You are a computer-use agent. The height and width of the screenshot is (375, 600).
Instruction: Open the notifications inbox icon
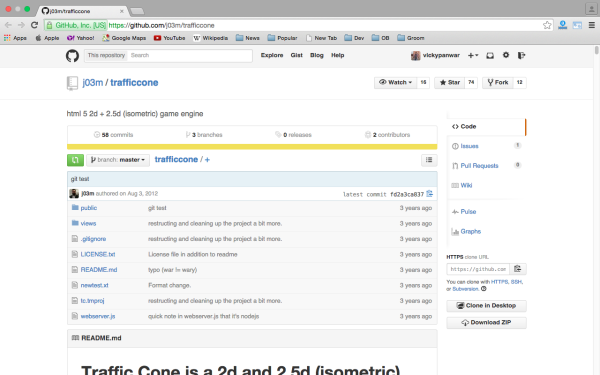tap(490, 55)
